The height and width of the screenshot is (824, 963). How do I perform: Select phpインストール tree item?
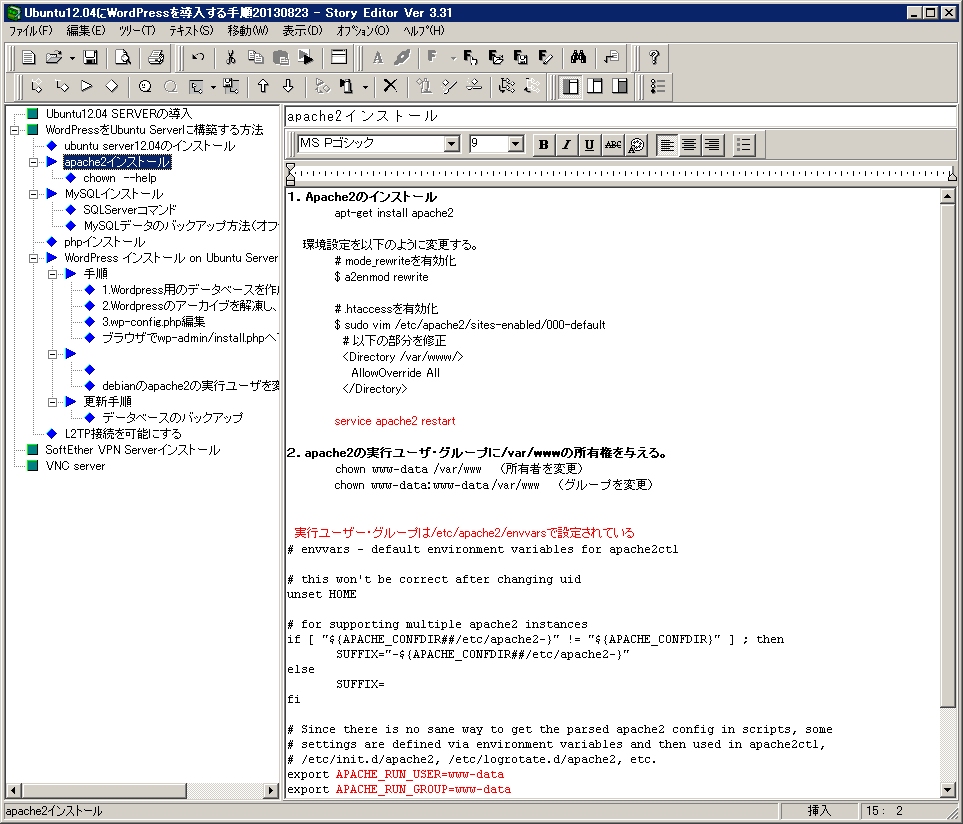(x=104, y=242)
